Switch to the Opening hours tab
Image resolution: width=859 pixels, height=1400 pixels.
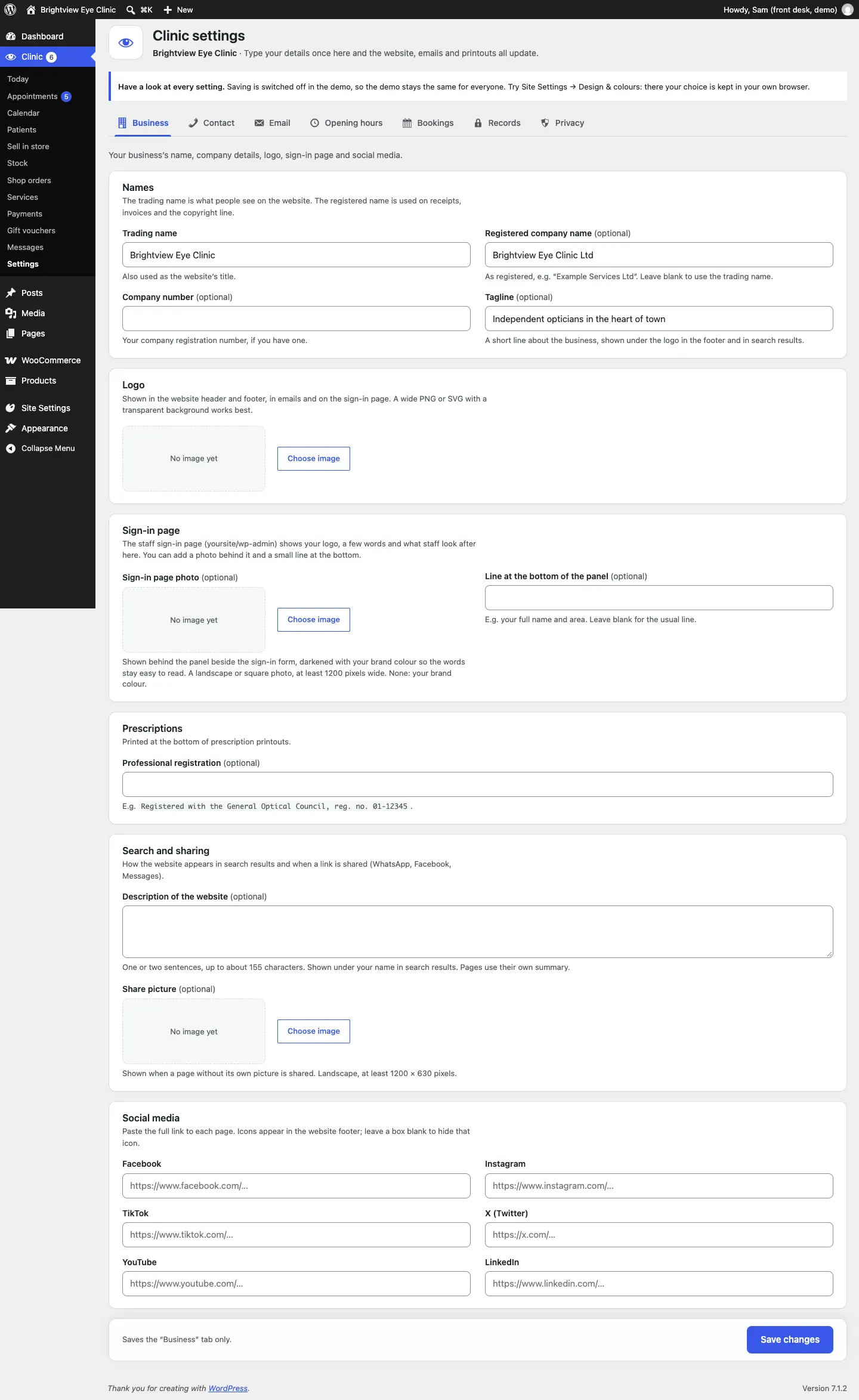[x=347, y=123]
